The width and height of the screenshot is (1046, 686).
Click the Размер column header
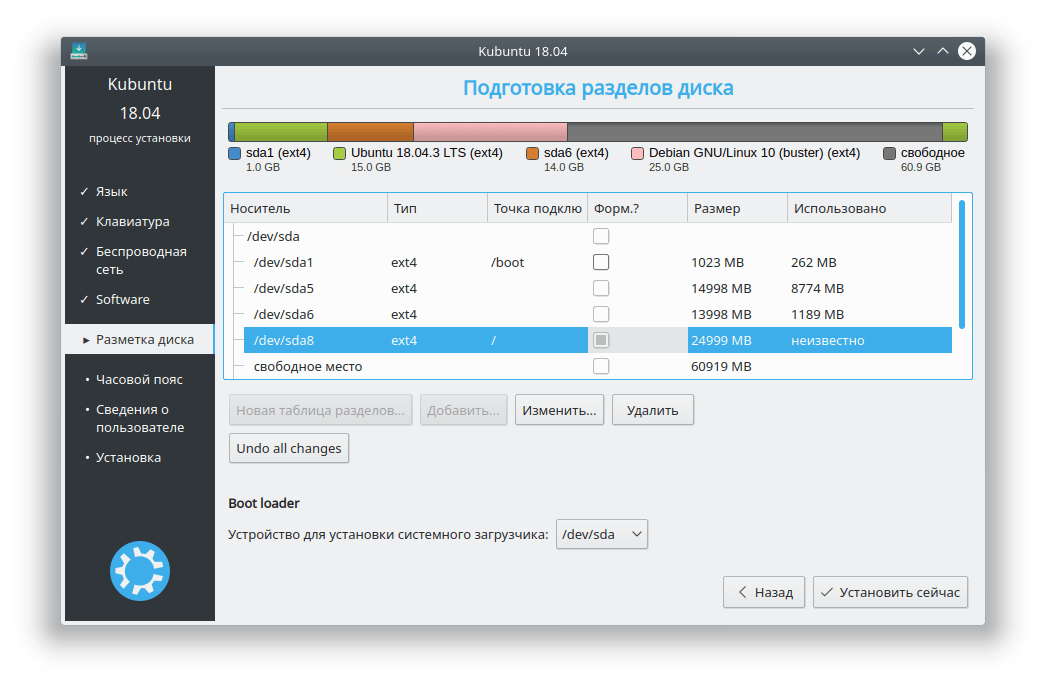click(737, 208)
